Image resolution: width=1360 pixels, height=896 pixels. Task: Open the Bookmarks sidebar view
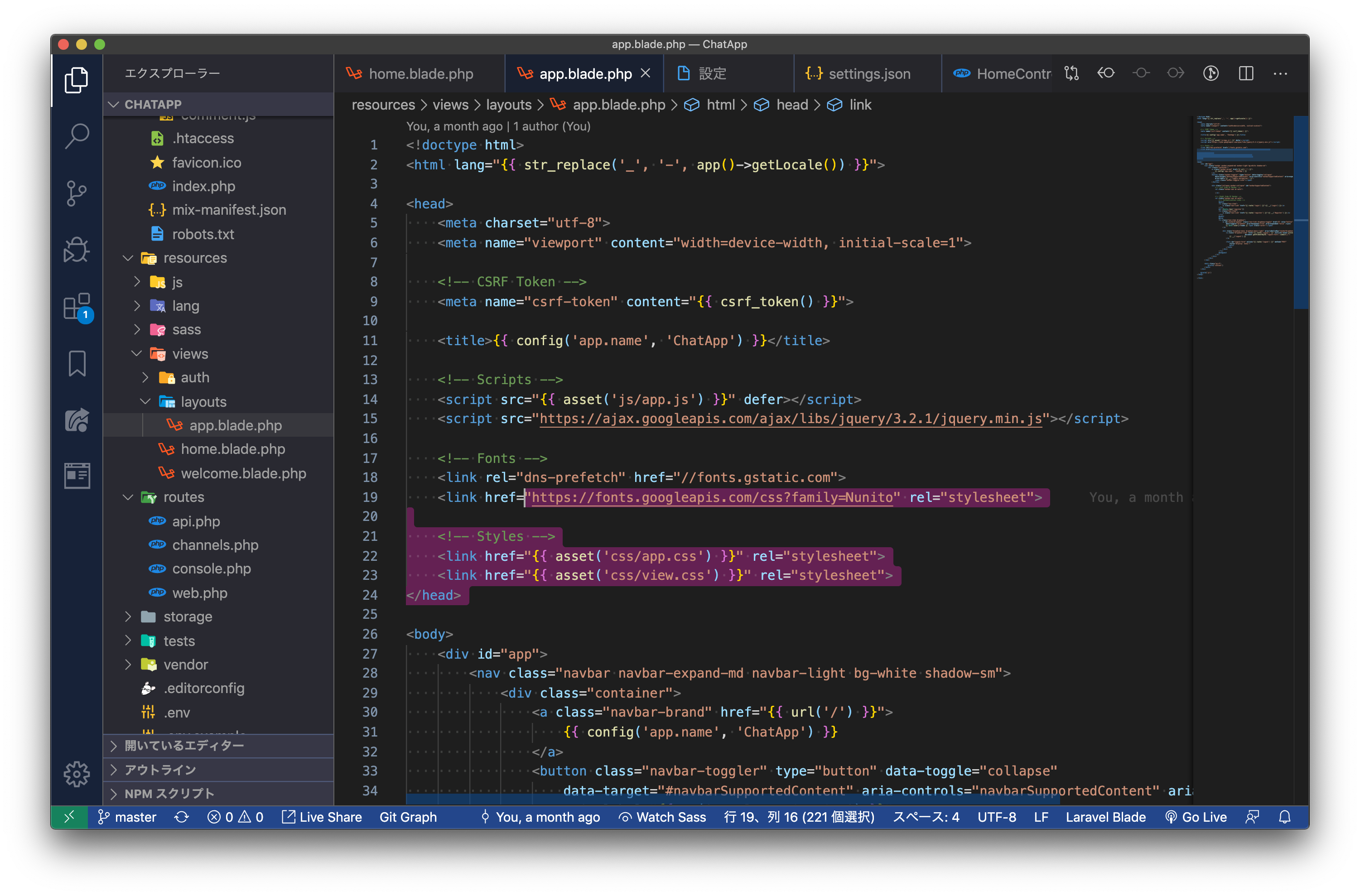click(x=77, y=363)
